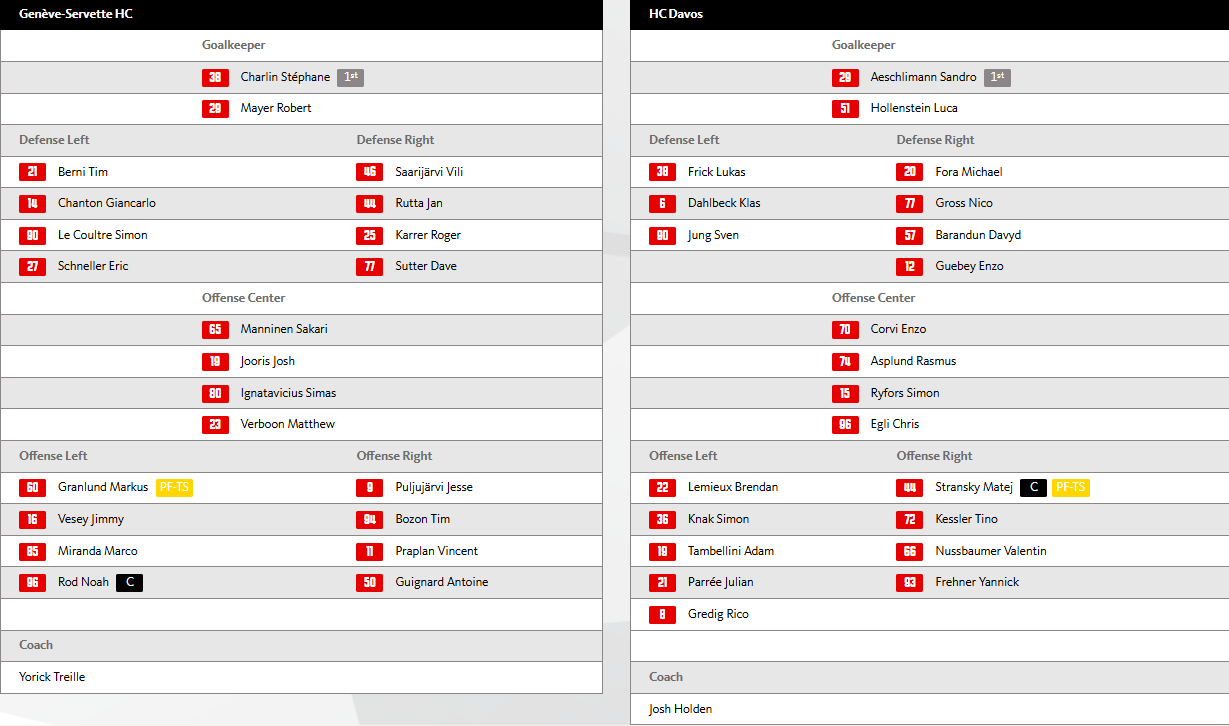Select Davos center Asplund Rasmus
Screen dimensions: 1229x726
(914, 361)
